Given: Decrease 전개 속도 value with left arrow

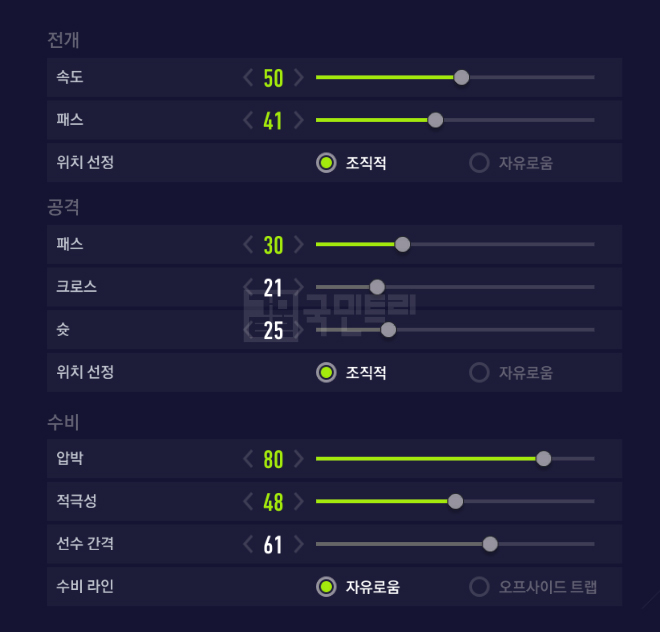Looking at the screenshot, I should click(x=249, y=78).
